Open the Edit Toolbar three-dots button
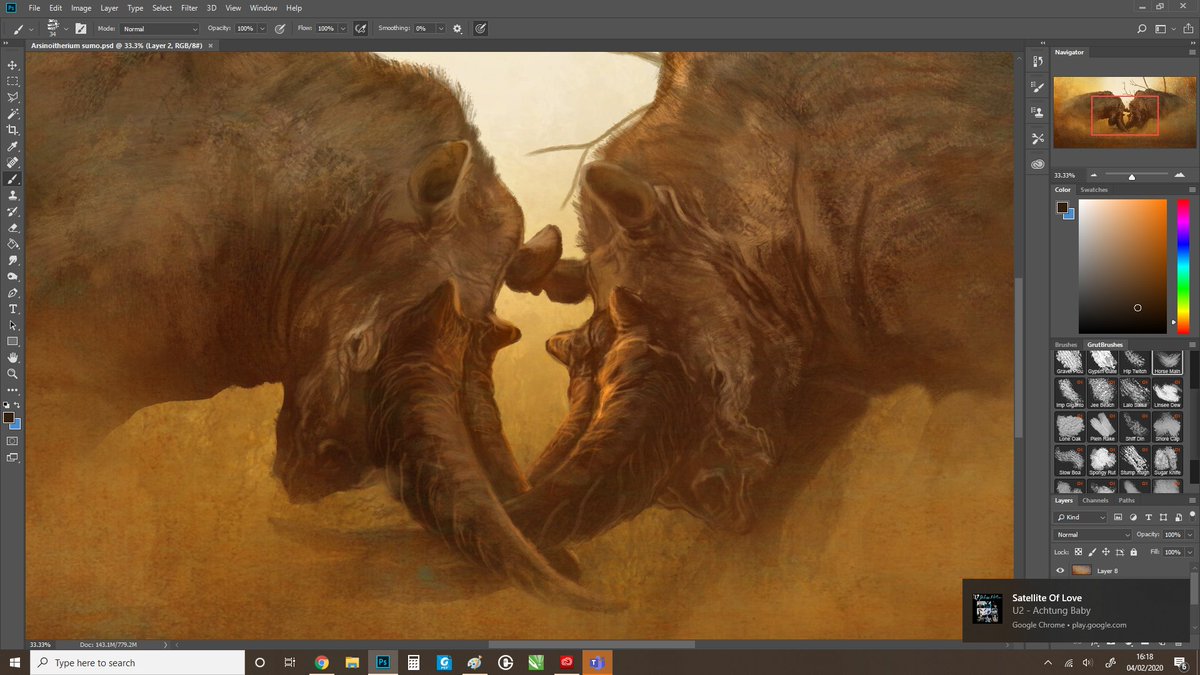The width and height of the screenshot is (1200, 675). click(13, 389)
